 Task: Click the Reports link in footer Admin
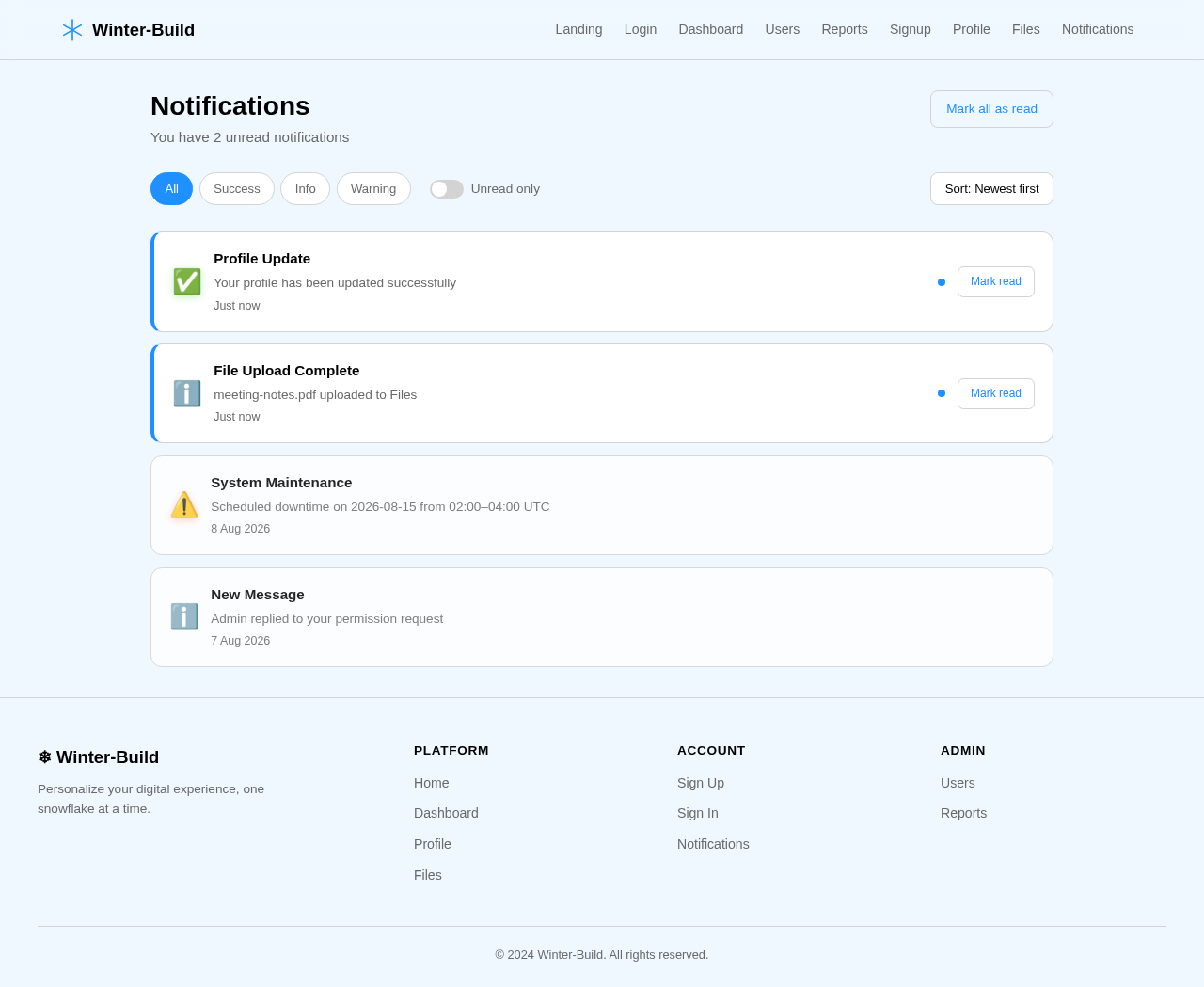tap(964, 813)
